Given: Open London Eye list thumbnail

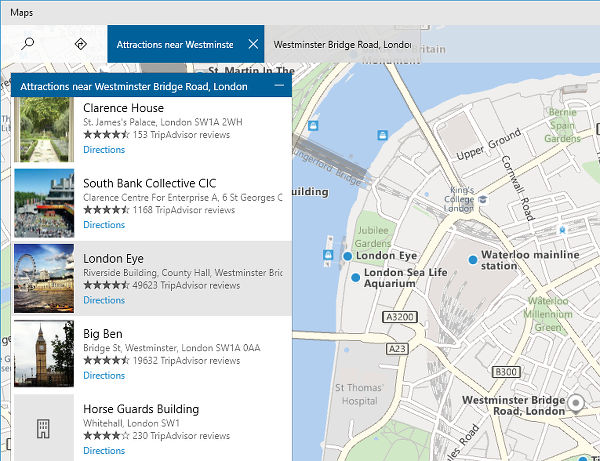Looking at the screenshot, I should [44, 279].
